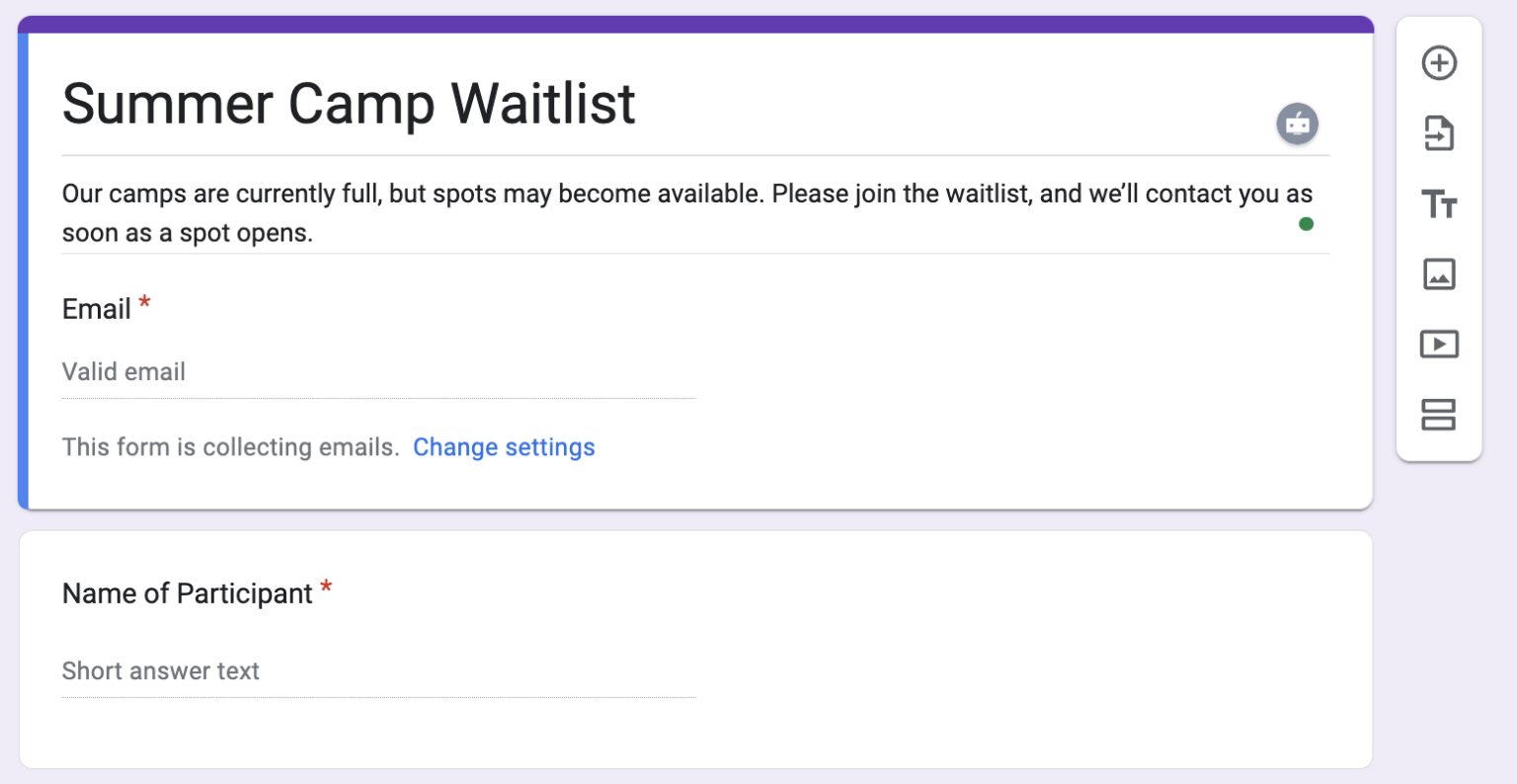Add a new section to the form

[1439, 416]
